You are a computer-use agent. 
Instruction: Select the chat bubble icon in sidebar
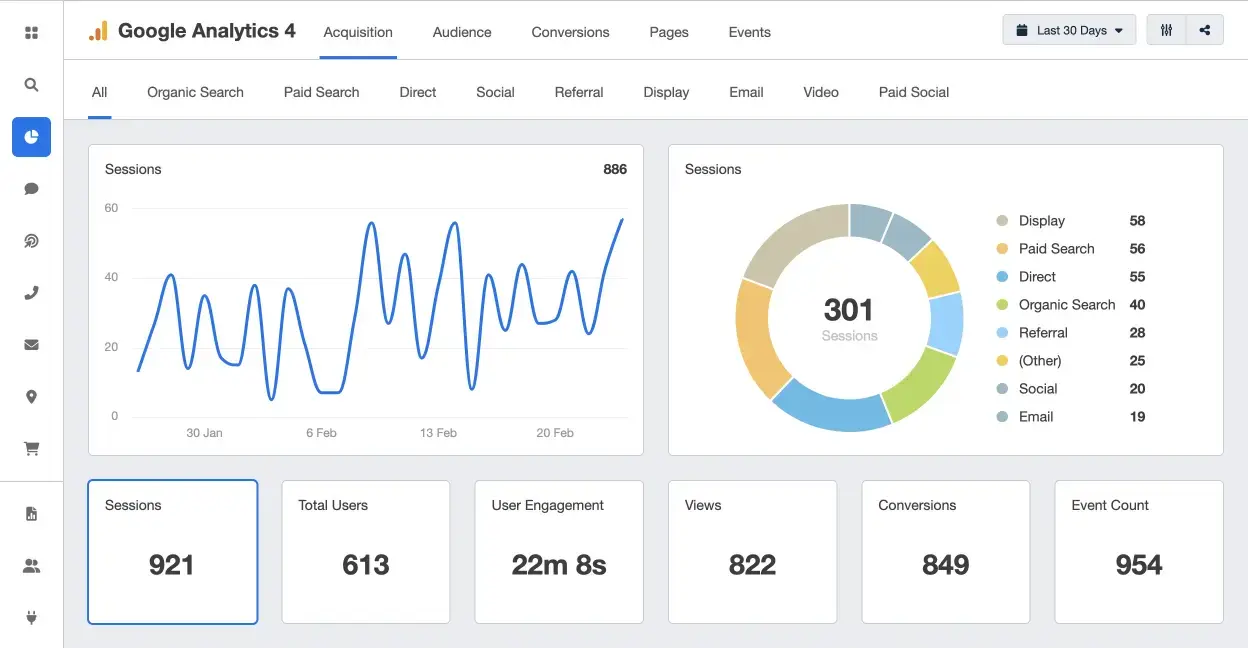point(31,188)
